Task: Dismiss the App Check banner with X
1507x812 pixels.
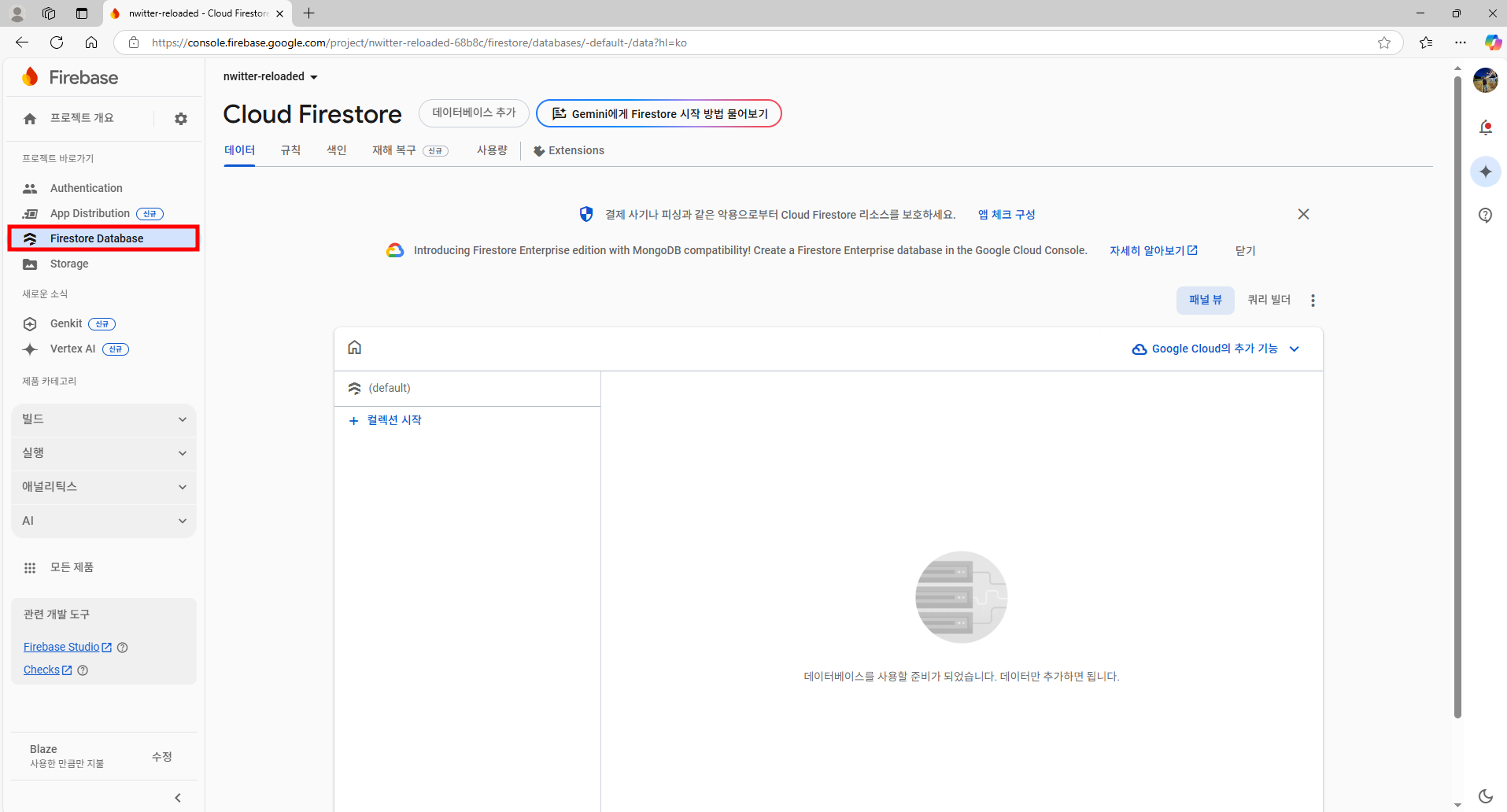Action: pyautogui.click(x=1303, y=214)
